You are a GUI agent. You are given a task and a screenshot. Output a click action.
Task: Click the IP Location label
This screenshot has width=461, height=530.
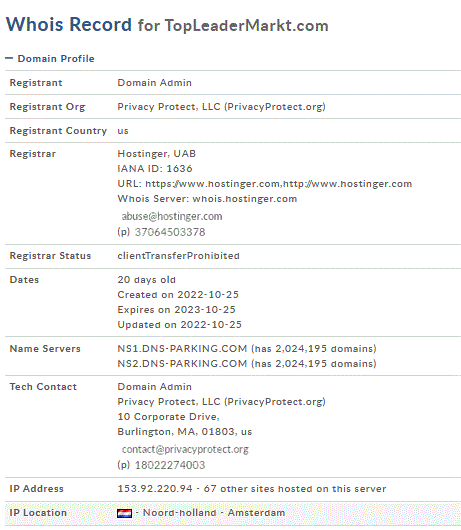tap(38, 513)
